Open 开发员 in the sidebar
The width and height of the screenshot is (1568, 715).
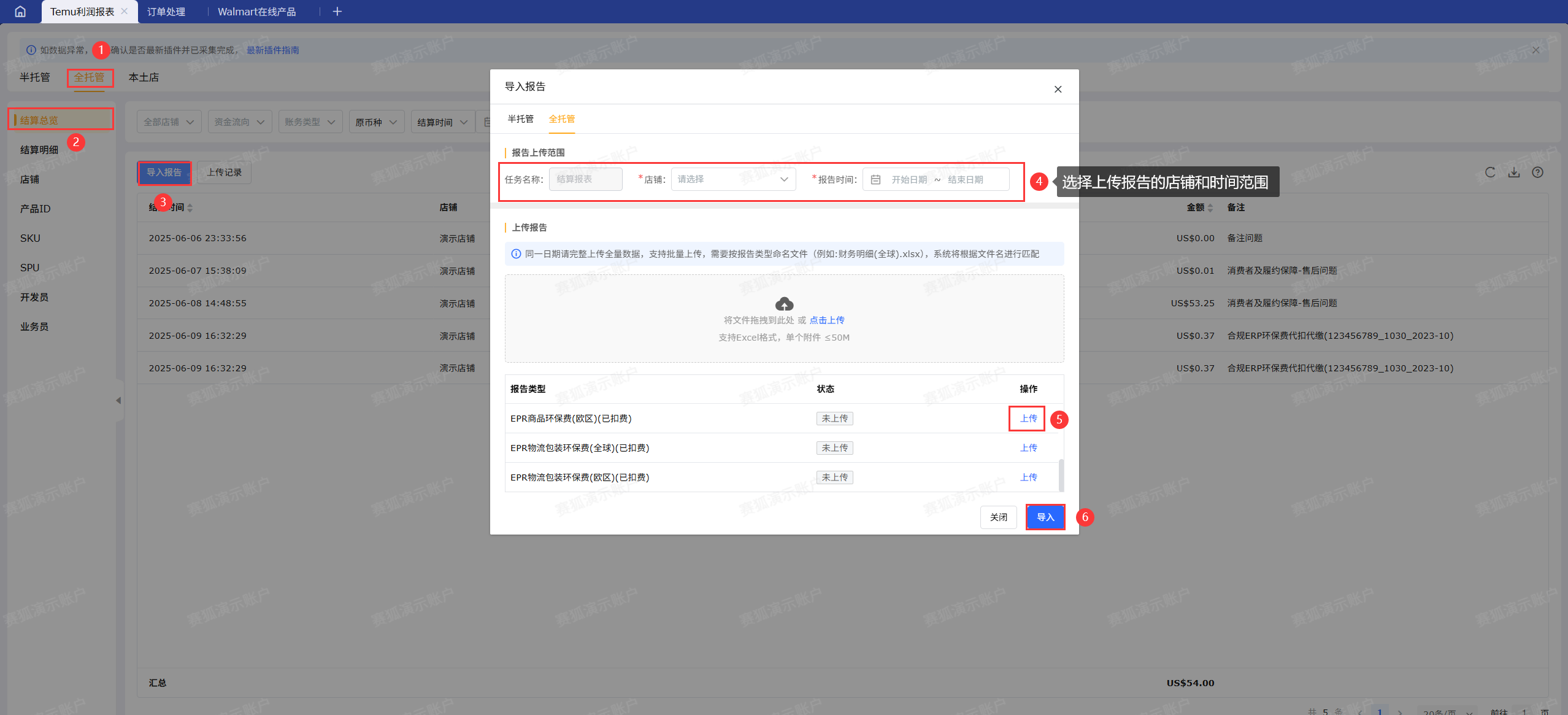tap(34, 297)
